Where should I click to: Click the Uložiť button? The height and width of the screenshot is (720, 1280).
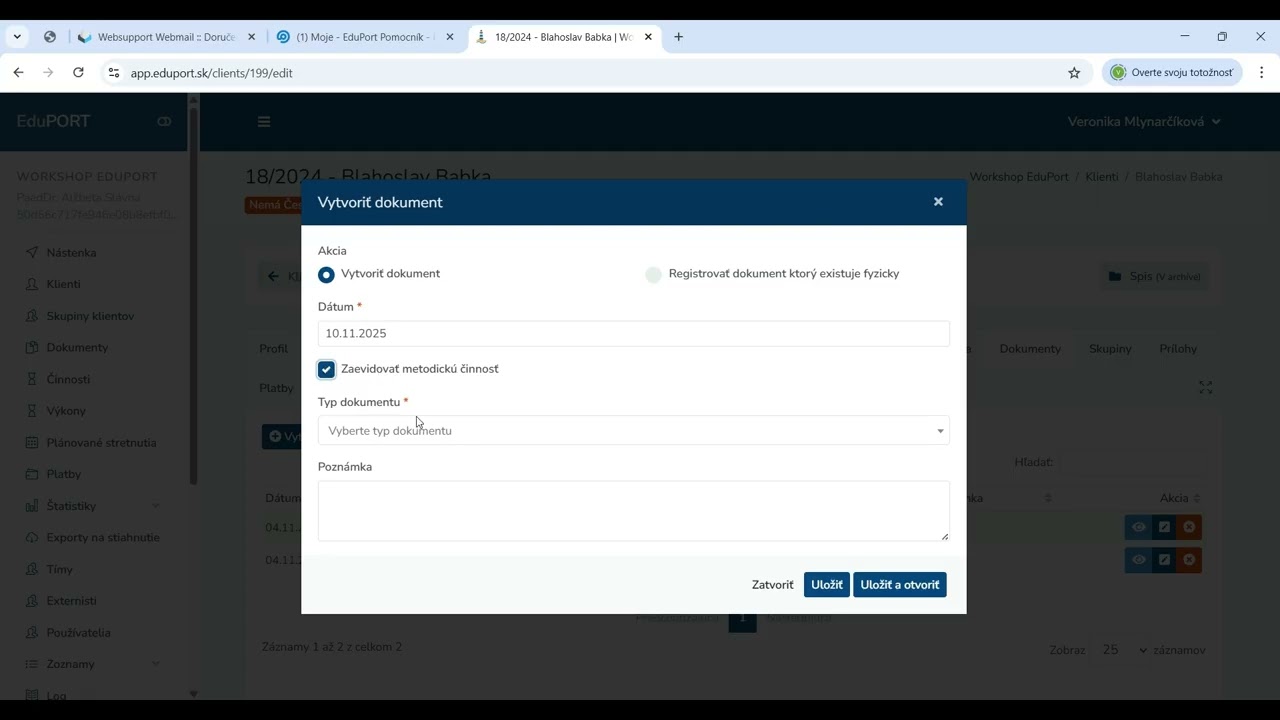(826, 585)
